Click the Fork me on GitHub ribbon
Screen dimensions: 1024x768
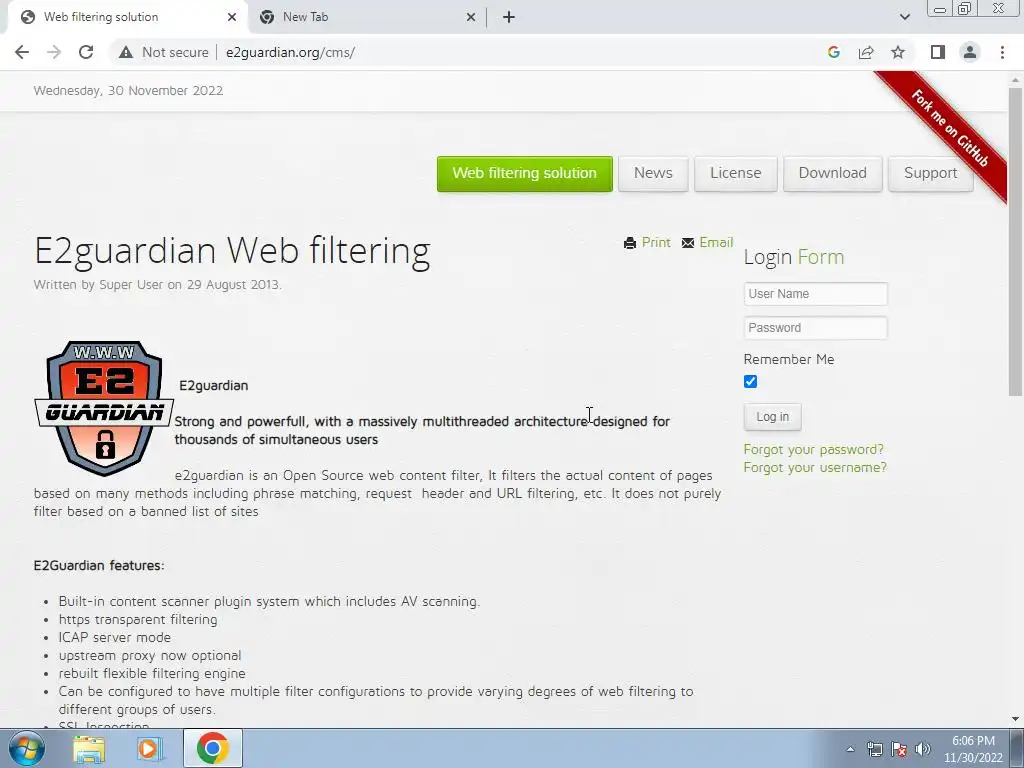click(950, 129)
